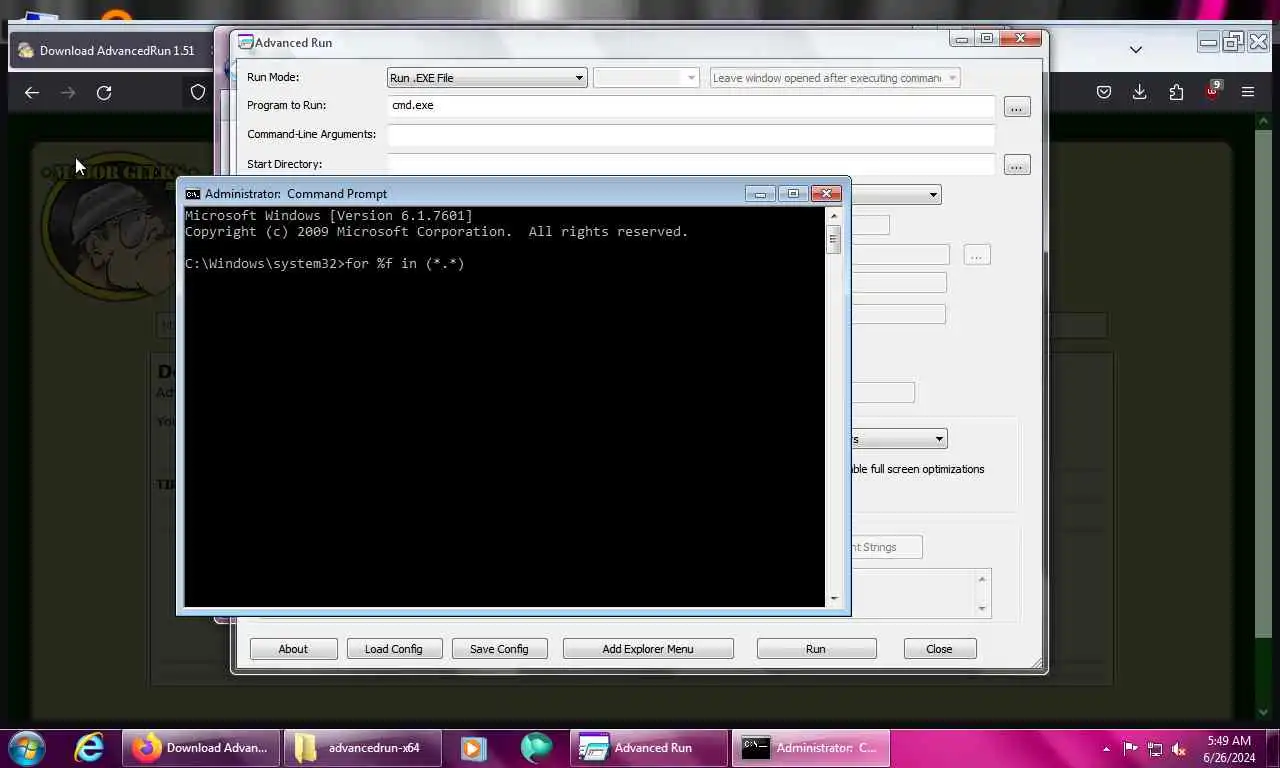The image size is (1280, 768).
Task: Switch to Advanced Run taskbar button
Action: [x=650, y=748]
